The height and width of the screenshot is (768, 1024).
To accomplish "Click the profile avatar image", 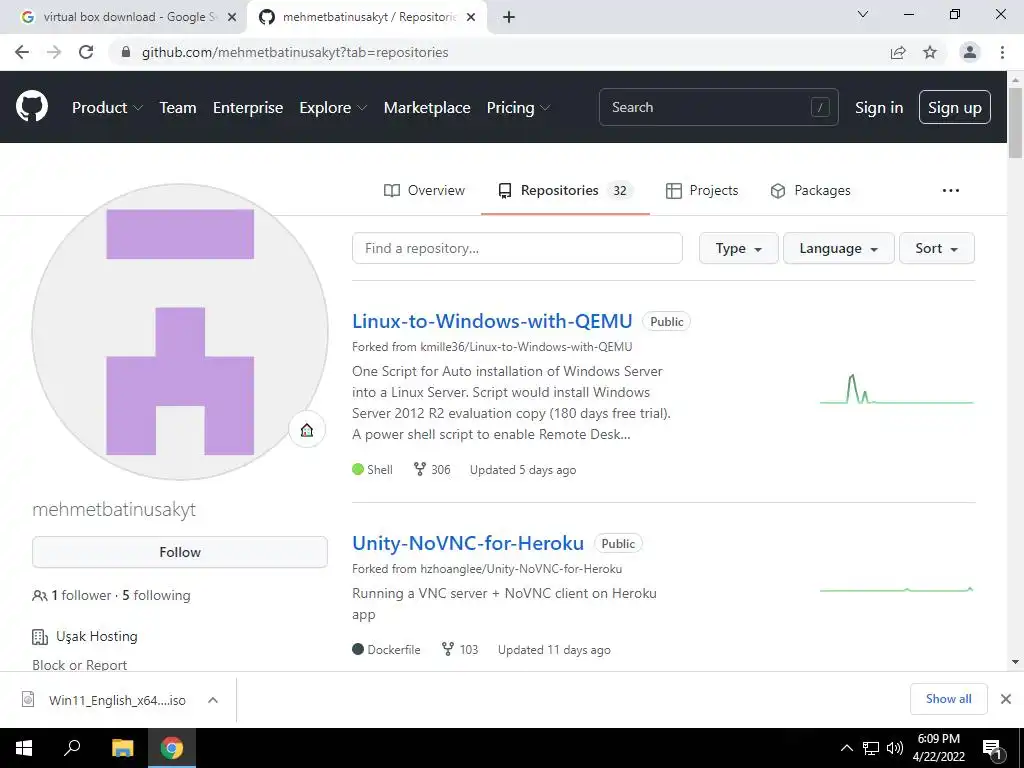I will click(180, 332).
